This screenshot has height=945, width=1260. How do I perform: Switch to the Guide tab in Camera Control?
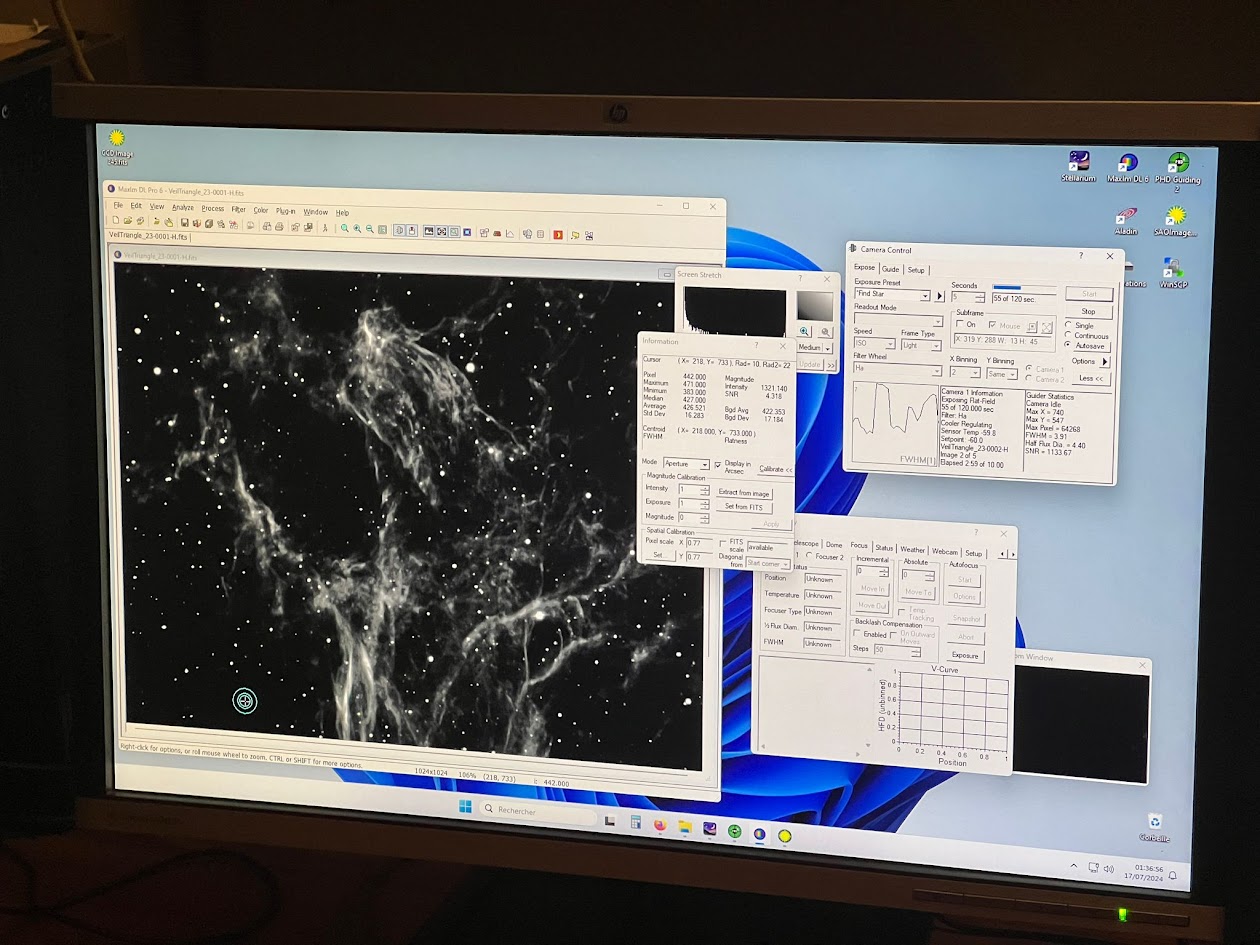[891, 269]
